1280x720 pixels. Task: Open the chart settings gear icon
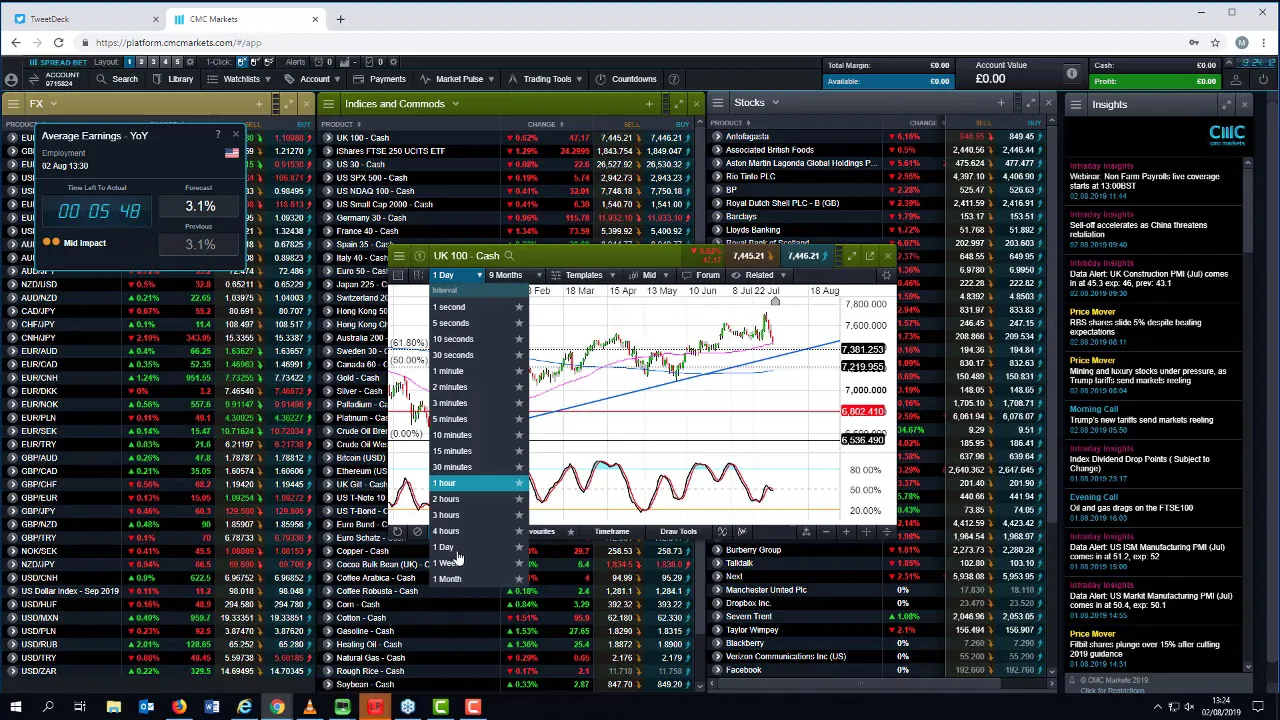click(x=885, y=275)
